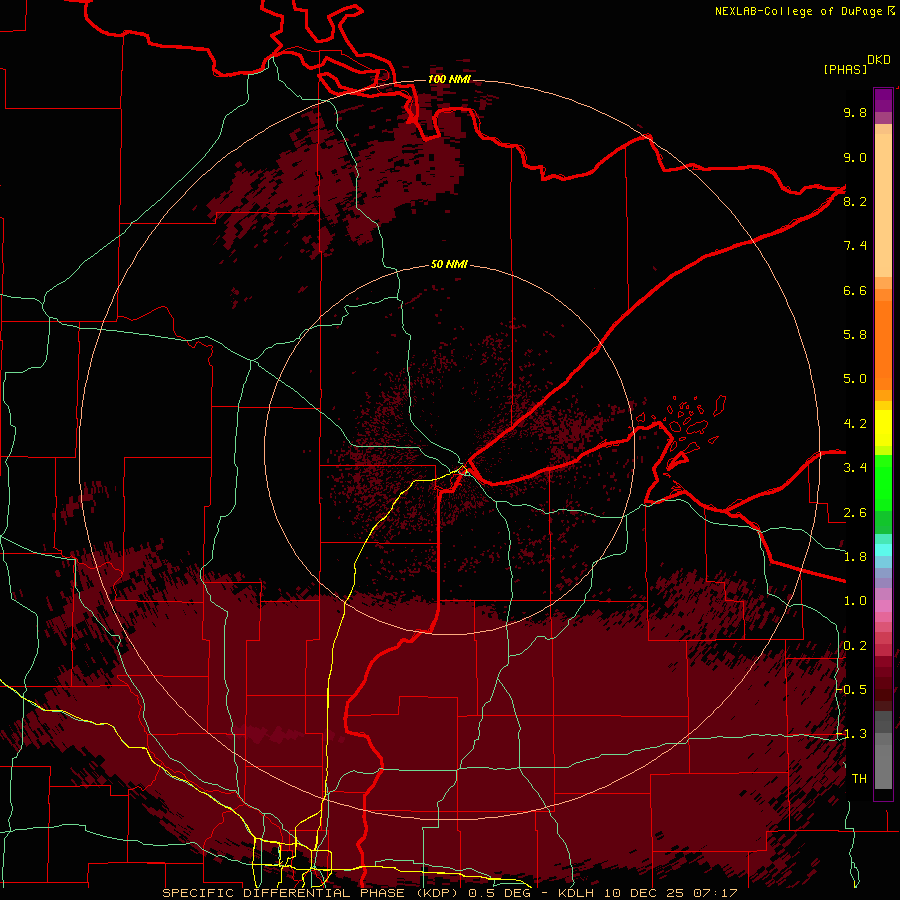Click the -1.3 value on the color scale
900x900 pixels.
pyautogui.click(x=851, y=734)
